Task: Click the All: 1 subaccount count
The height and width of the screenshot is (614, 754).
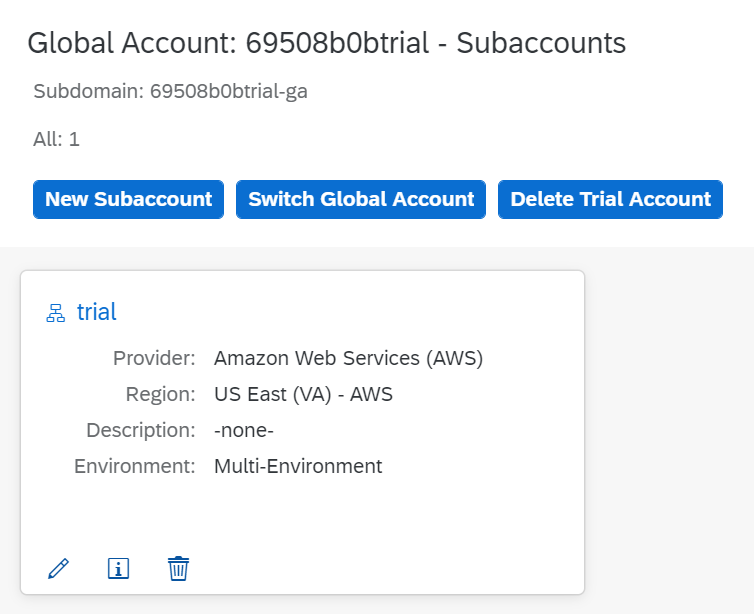Action: click(x=56, y=139)
